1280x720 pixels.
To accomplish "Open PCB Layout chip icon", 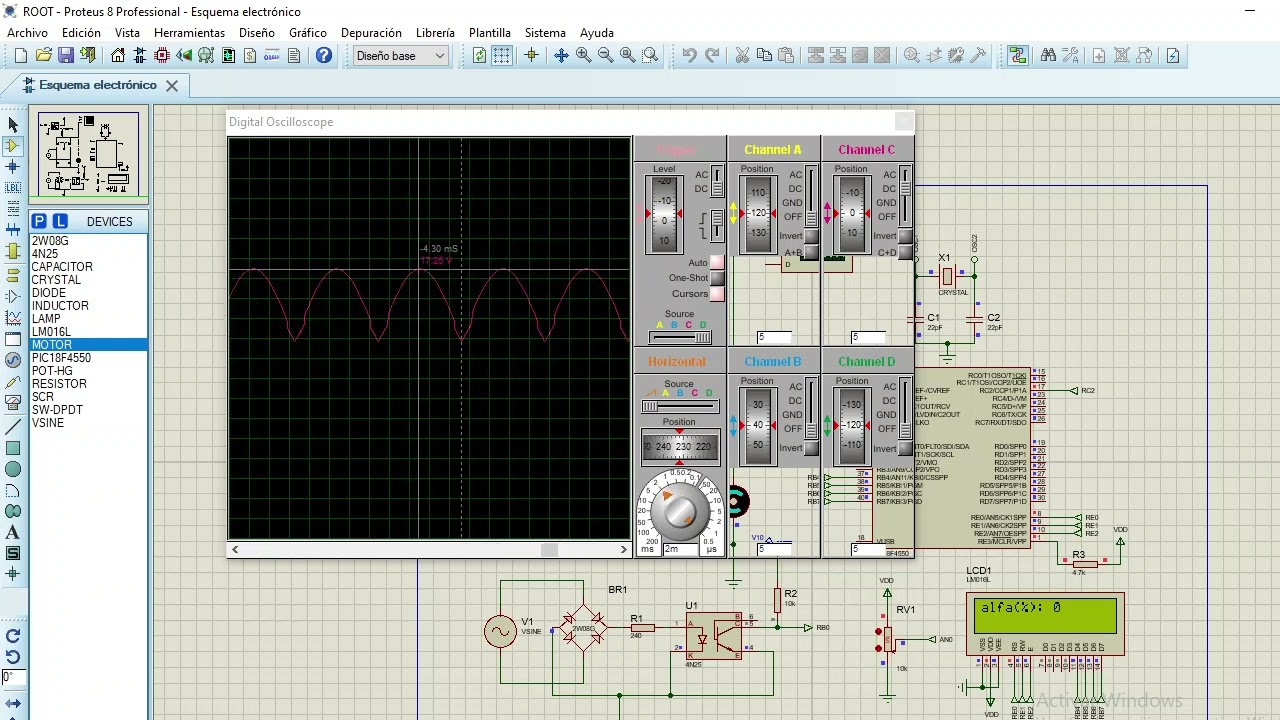I will click(162, 56).
